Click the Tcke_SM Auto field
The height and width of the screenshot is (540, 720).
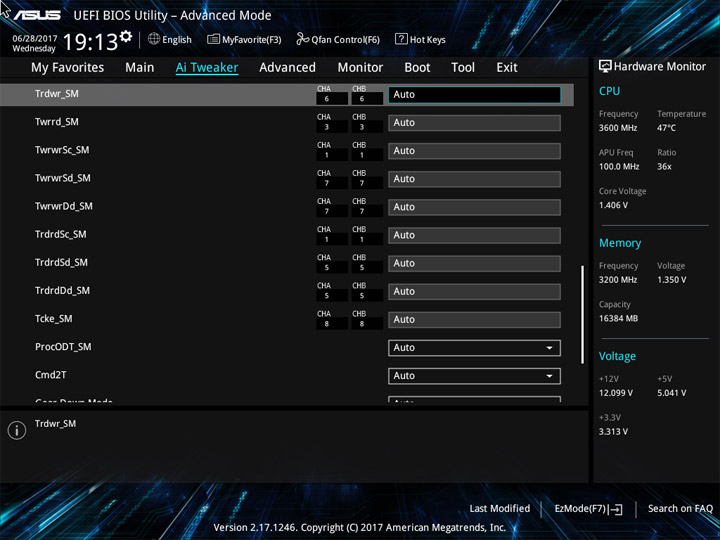pos(474,320)
